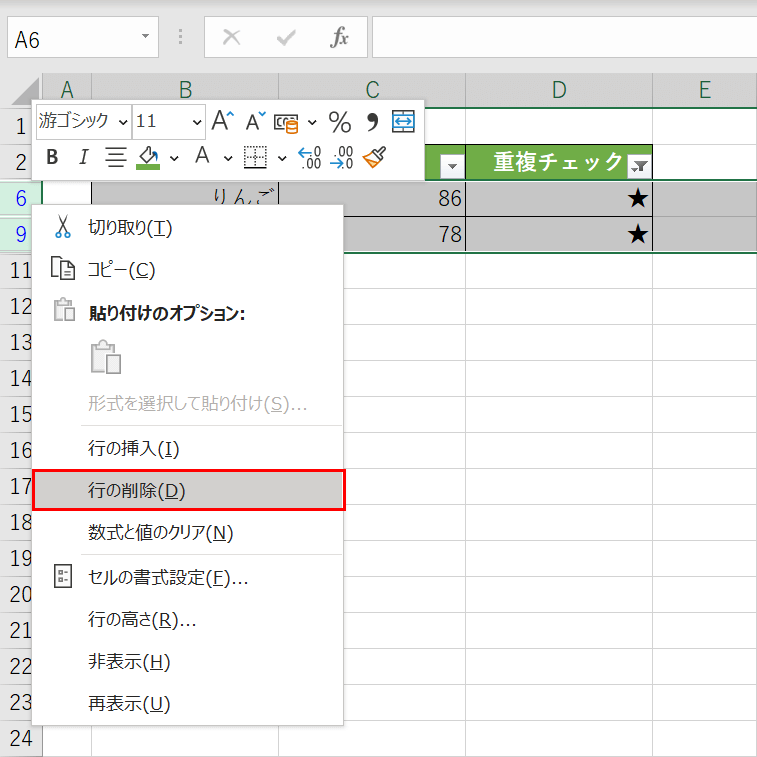Screen dimensions: 757x757
Task: Click the Bold button in mini toolbar
Action: click(x=52, y=157)
